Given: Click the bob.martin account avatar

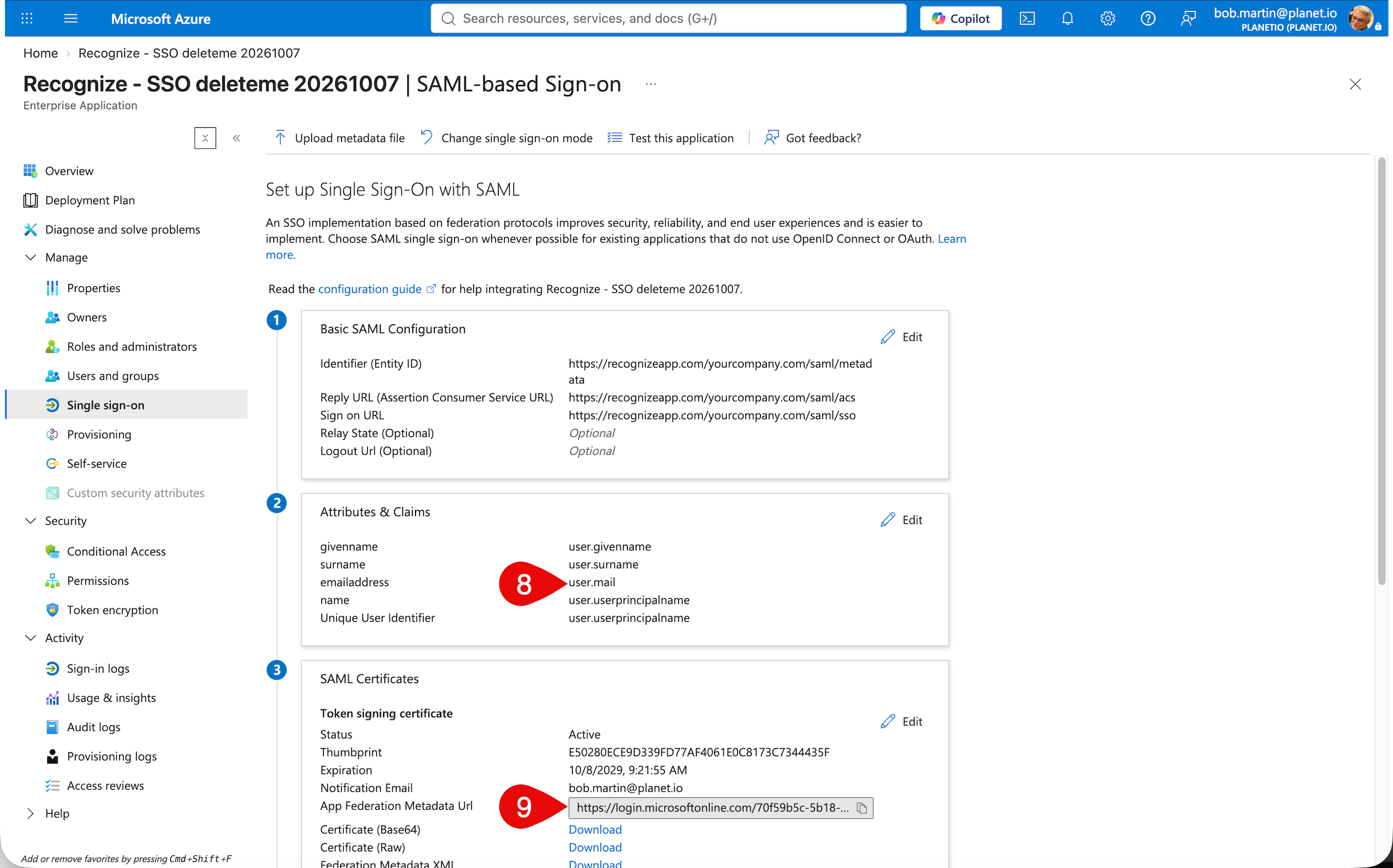Looking at the screenshot, I should pos(1361,18).
